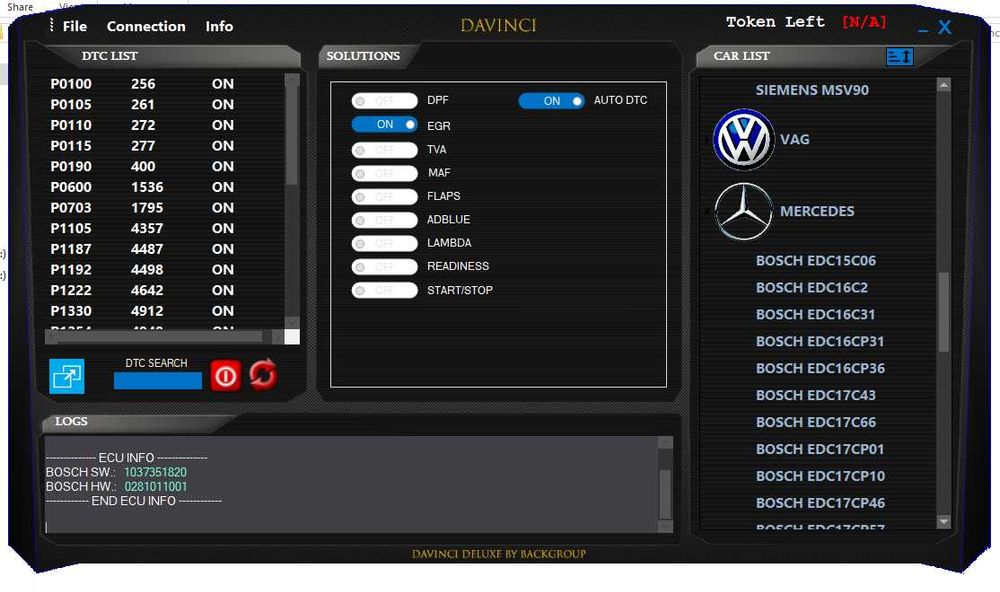This screenshot has width=1000, height=592.
Task: Select DTC row P0190
Action: pos(142,166)
